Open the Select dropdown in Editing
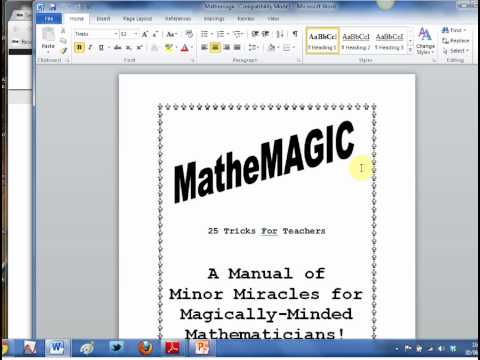The height and width of the screenshot is (360, 480). coord(455,51)
